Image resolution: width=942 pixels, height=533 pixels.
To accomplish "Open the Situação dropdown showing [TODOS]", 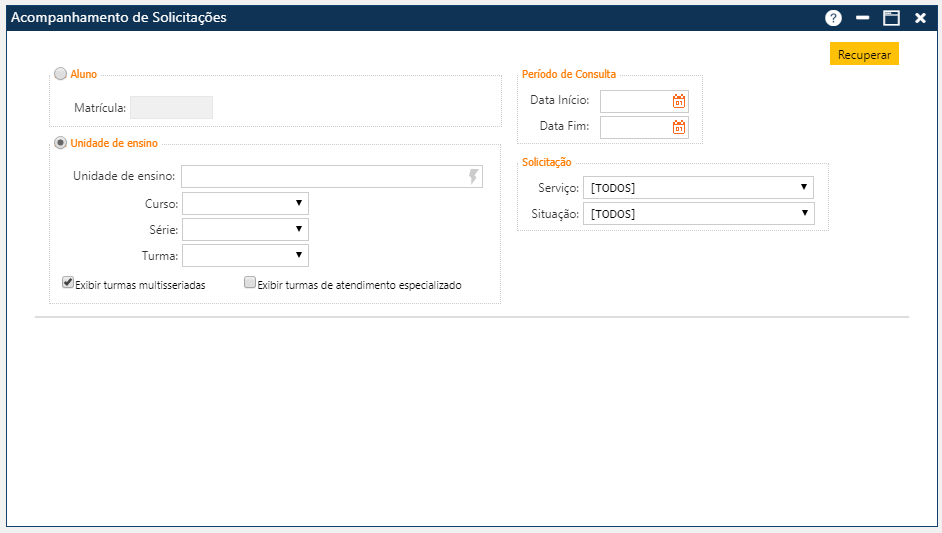I will coord(698,213).
